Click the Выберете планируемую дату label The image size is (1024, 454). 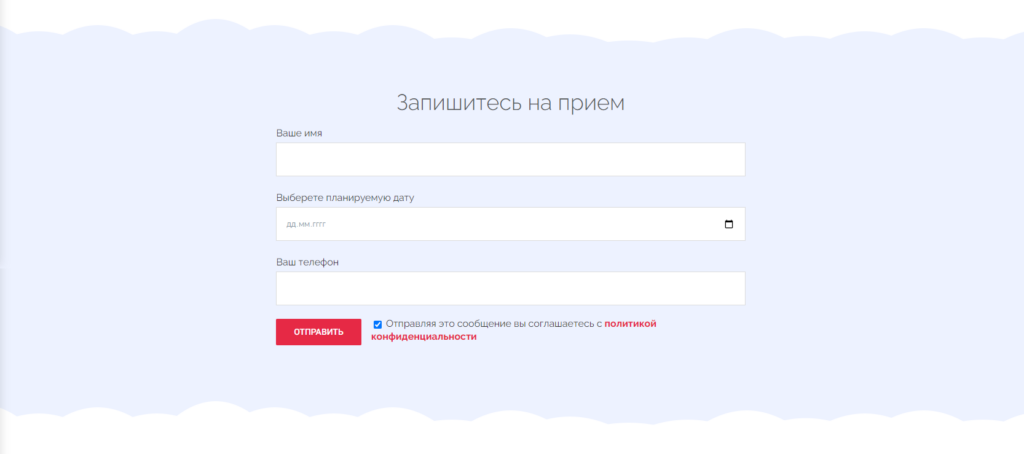click(x=345, y=197)
